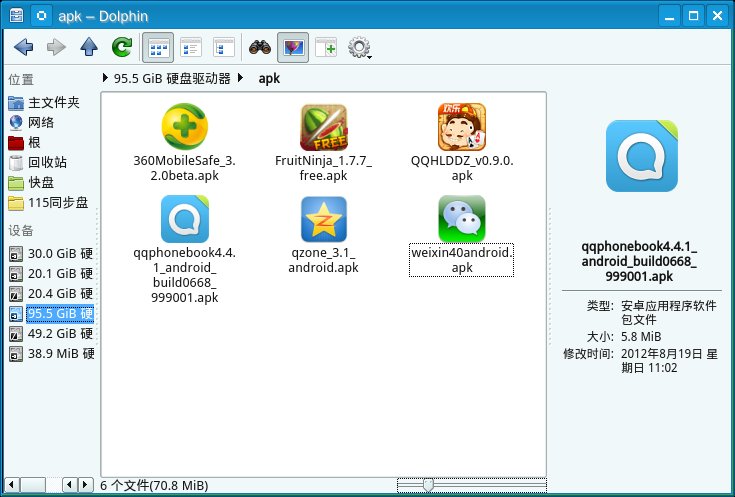Click the 类型 value 安卓应用程序软件包文件
Screen dimensions: 735x497
tap(668, 313)
